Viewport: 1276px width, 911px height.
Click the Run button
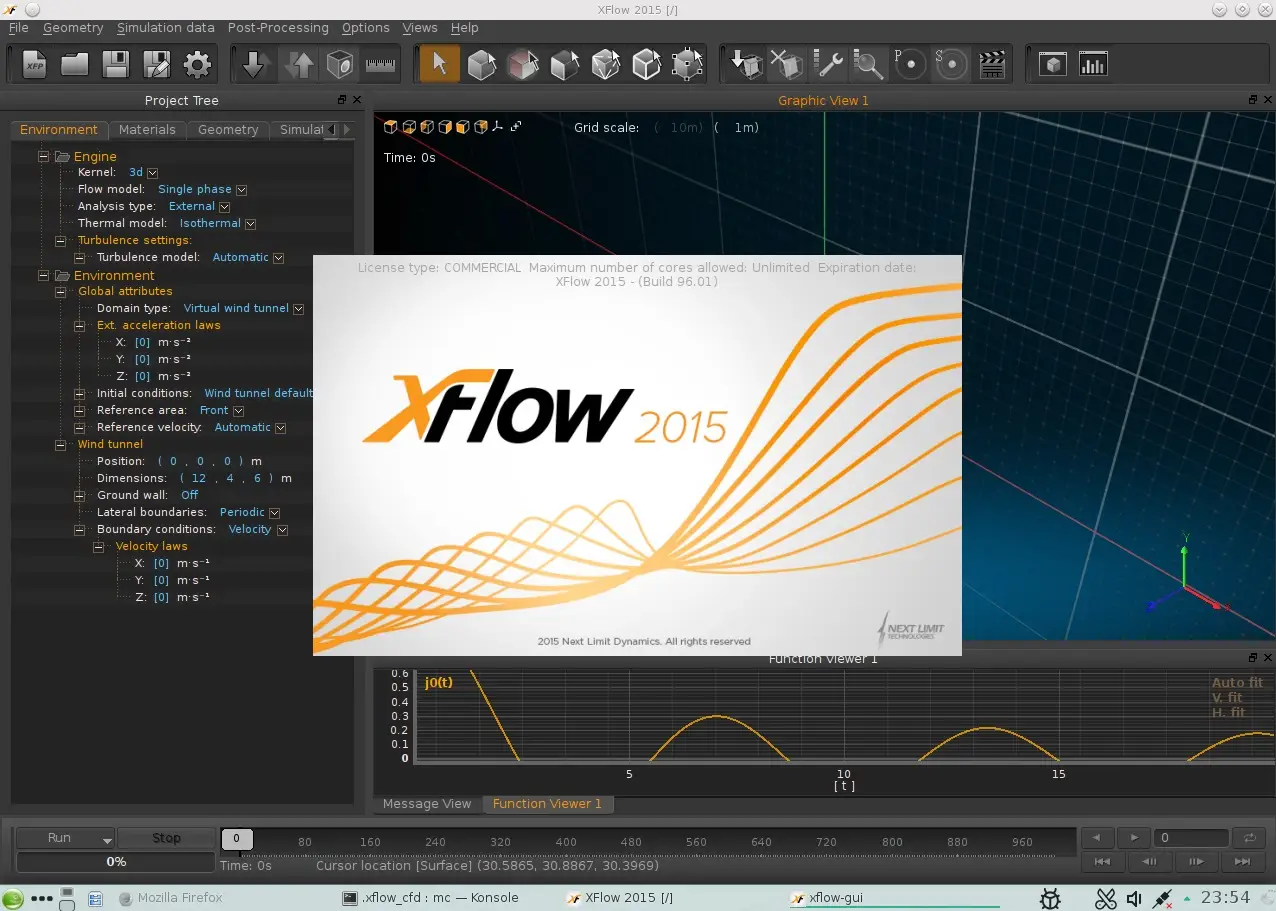[x=66, y=838]
